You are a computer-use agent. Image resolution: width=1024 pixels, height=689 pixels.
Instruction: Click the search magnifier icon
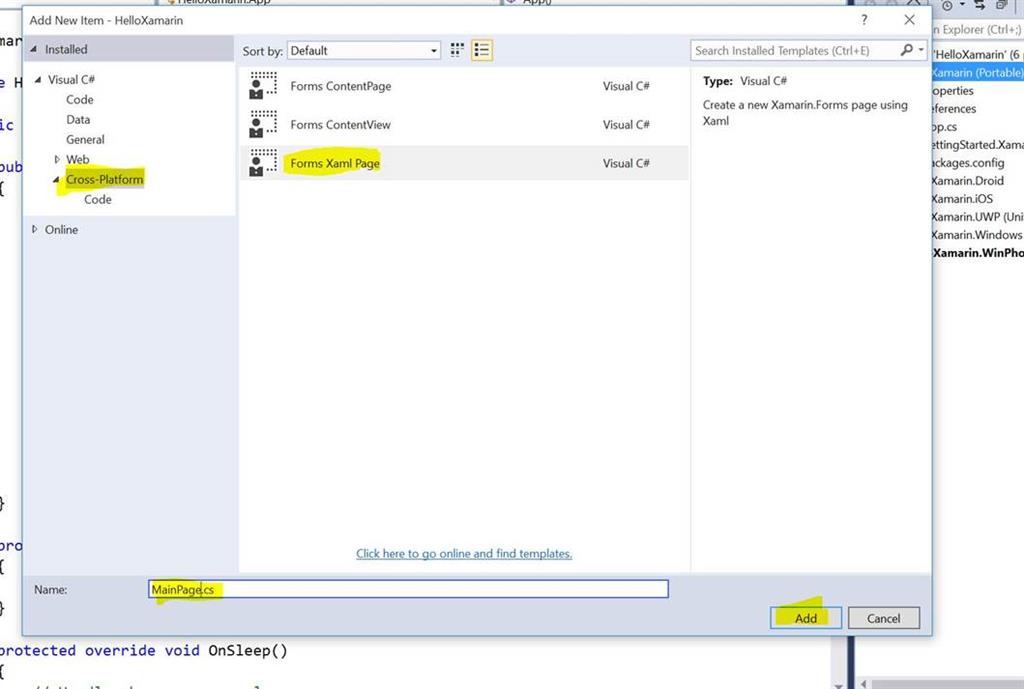[906, 50]
